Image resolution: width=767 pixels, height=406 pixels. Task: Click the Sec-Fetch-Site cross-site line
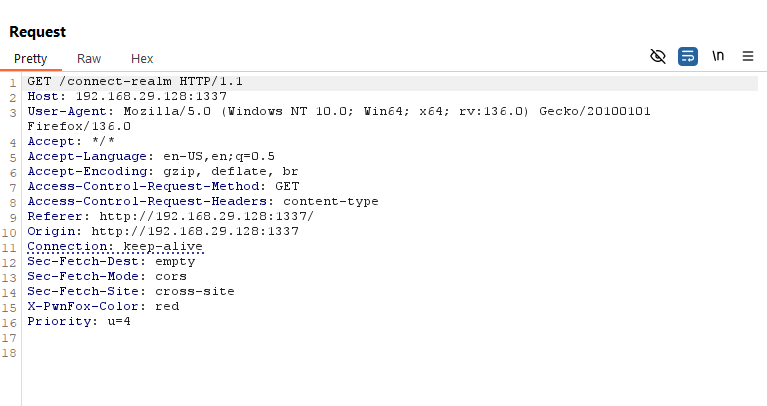tap(130, 291)
